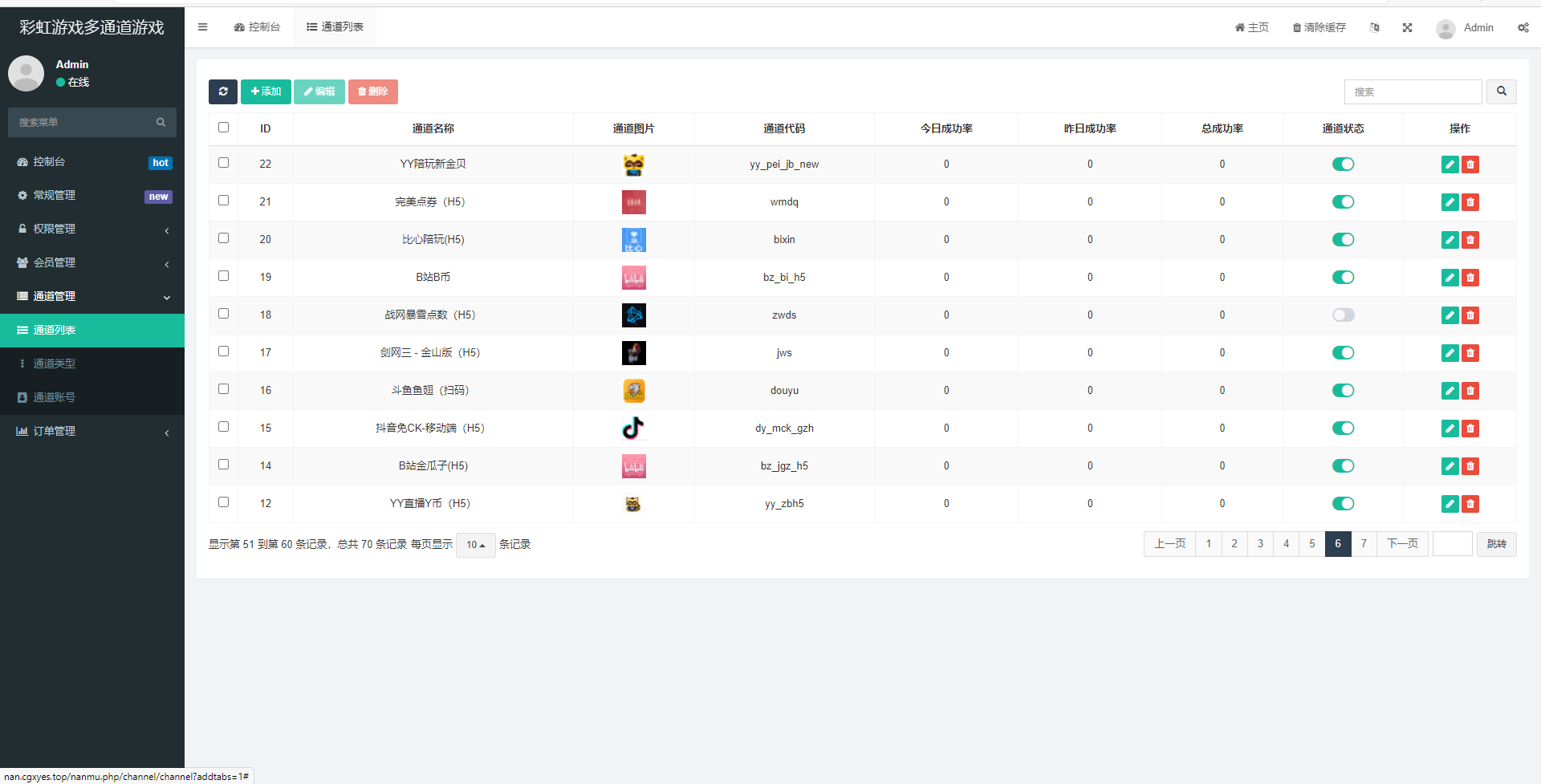
Task: Click the hamburger menu icon to collapse sidebar
Action: (203, 27)
